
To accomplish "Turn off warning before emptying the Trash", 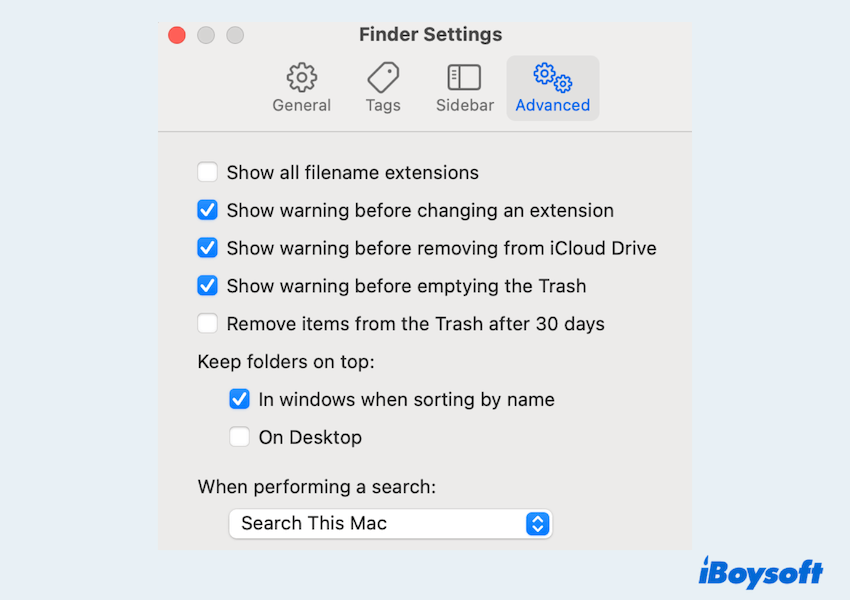I will pyautogui.click(x=208, y=286).
